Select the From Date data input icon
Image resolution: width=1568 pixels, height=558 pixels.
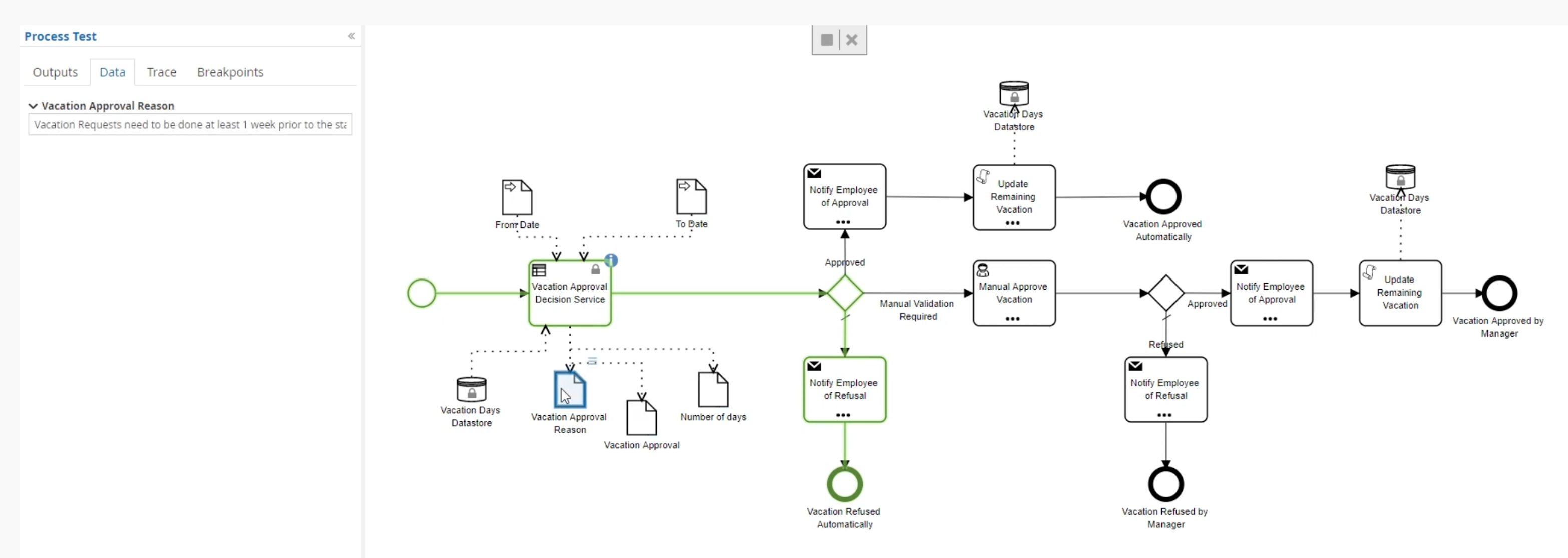pyautogui.click(x=517, y=197)
